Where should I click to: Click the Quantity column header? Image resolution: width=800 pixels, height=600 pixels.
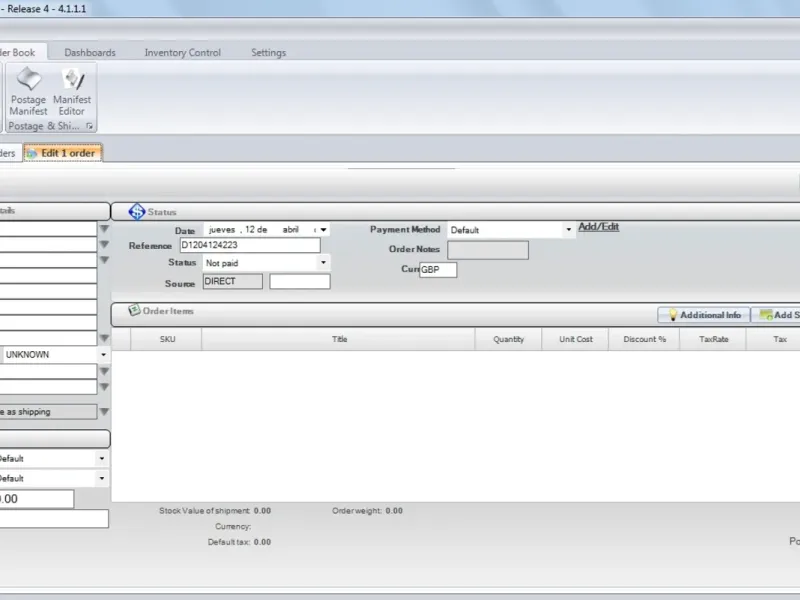tap(508, 339)
